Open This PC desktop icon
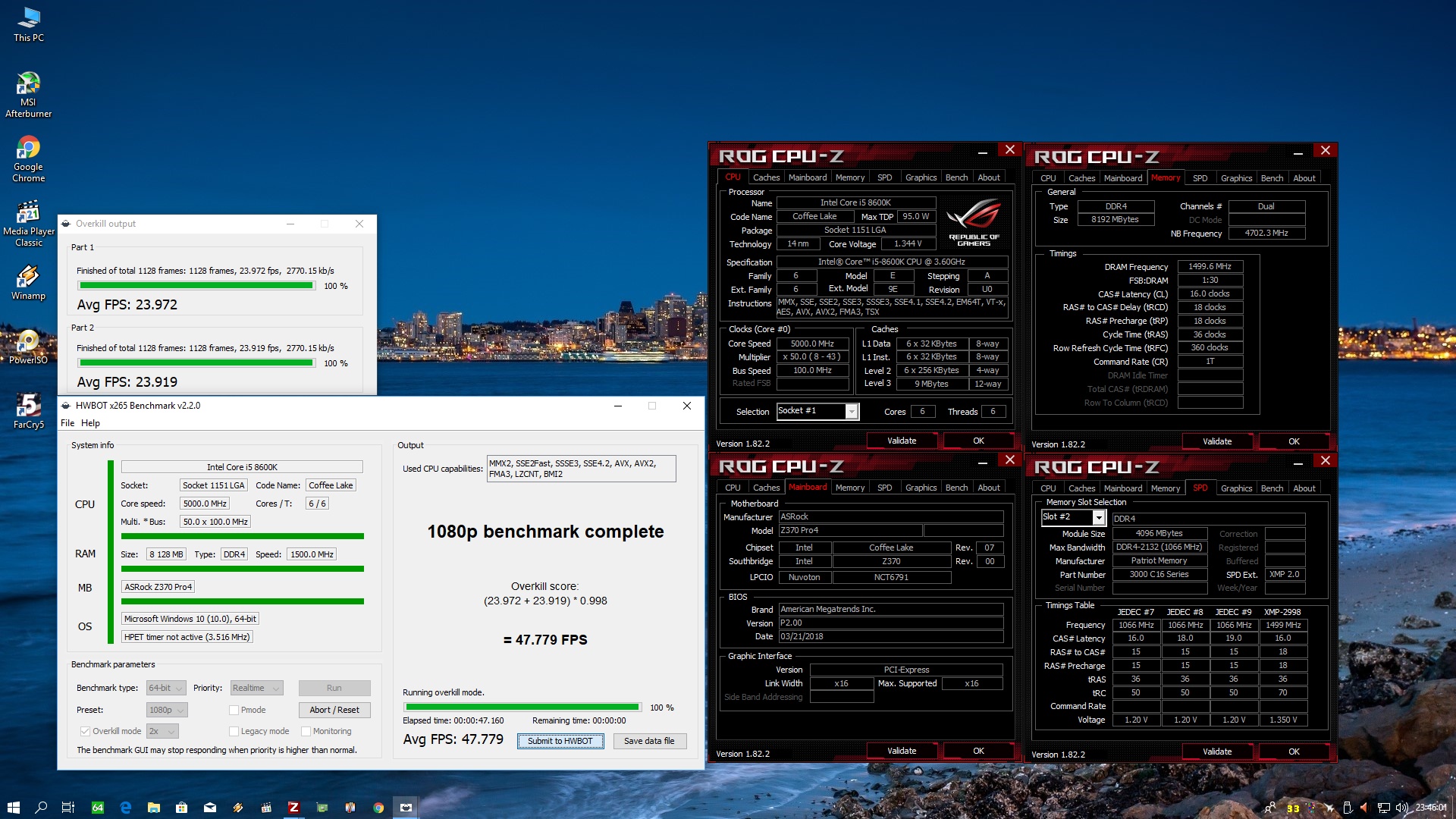 28,24
